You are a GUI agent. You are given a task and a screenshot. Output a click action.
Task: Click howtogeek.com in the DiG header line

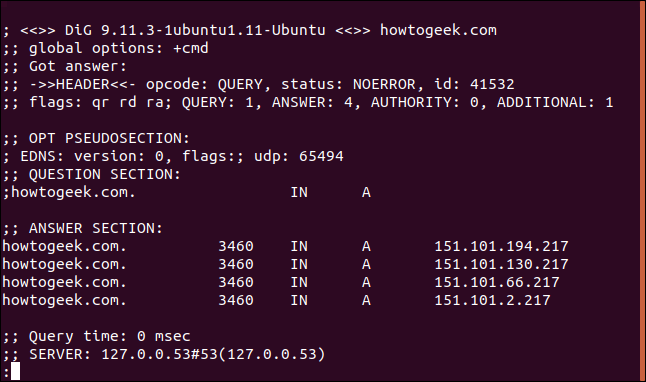coord(438,30)
